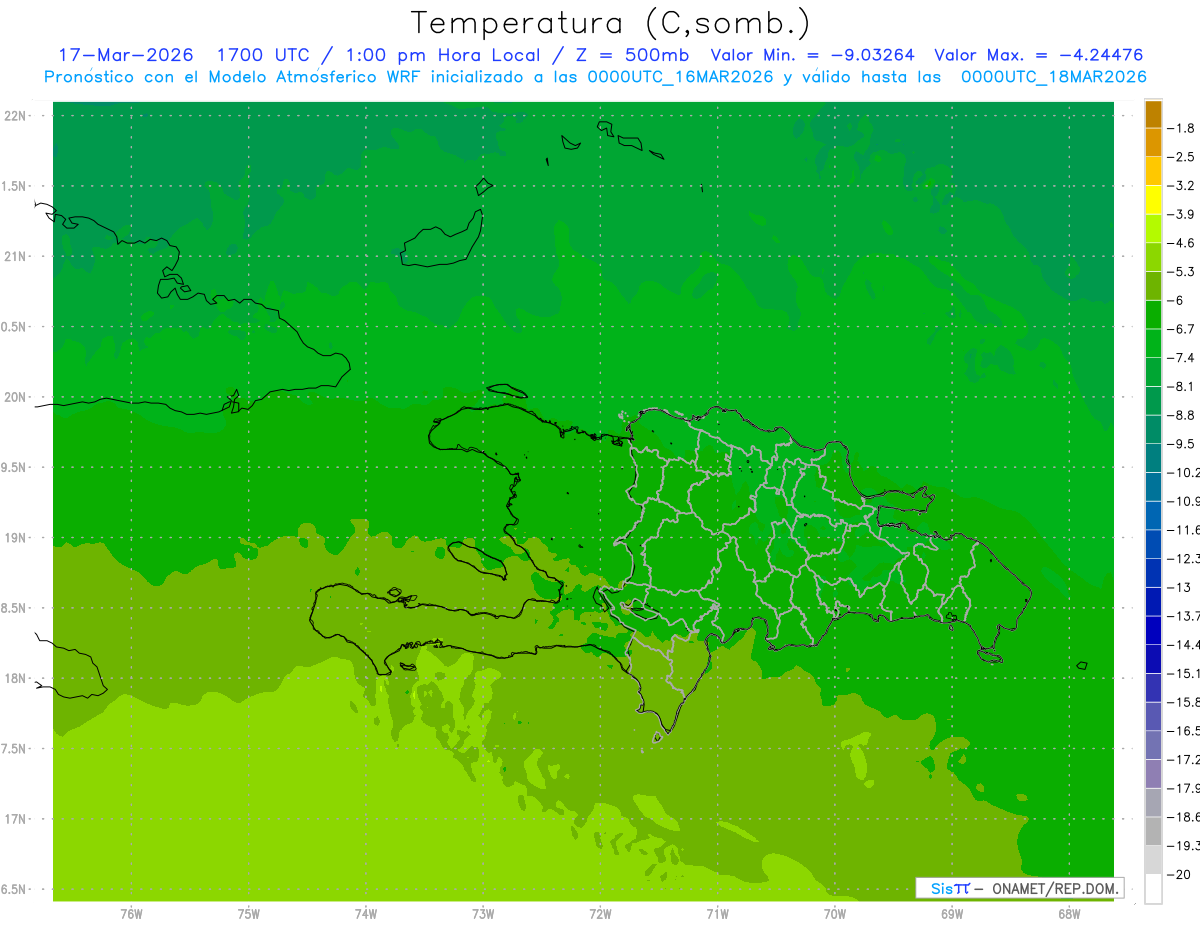This screenshot has width=1200, height=927.
Task: Click the 'Z = 500mb' level text
Action: [x=630, y=55]
